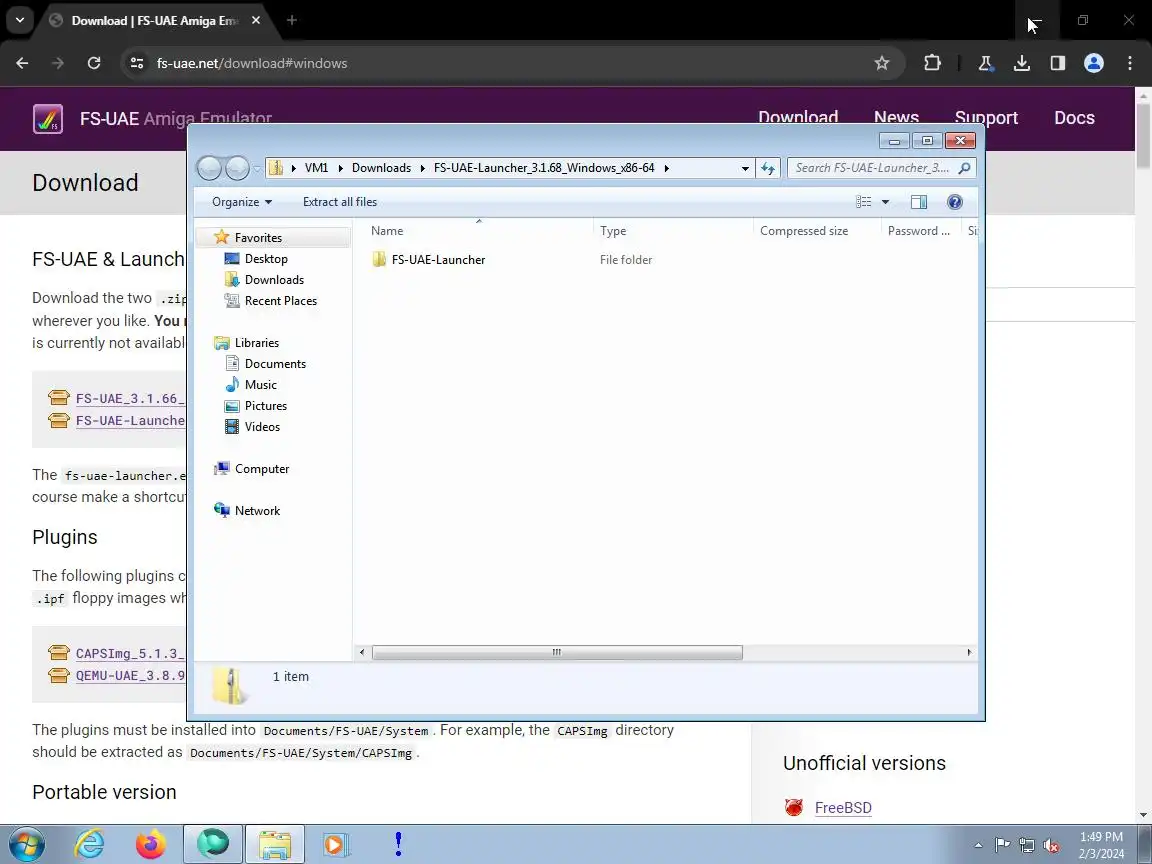Click the Chrome back arrow
Image resolution: width=1152 pixels, height=864 pixels.
[22, 63]
